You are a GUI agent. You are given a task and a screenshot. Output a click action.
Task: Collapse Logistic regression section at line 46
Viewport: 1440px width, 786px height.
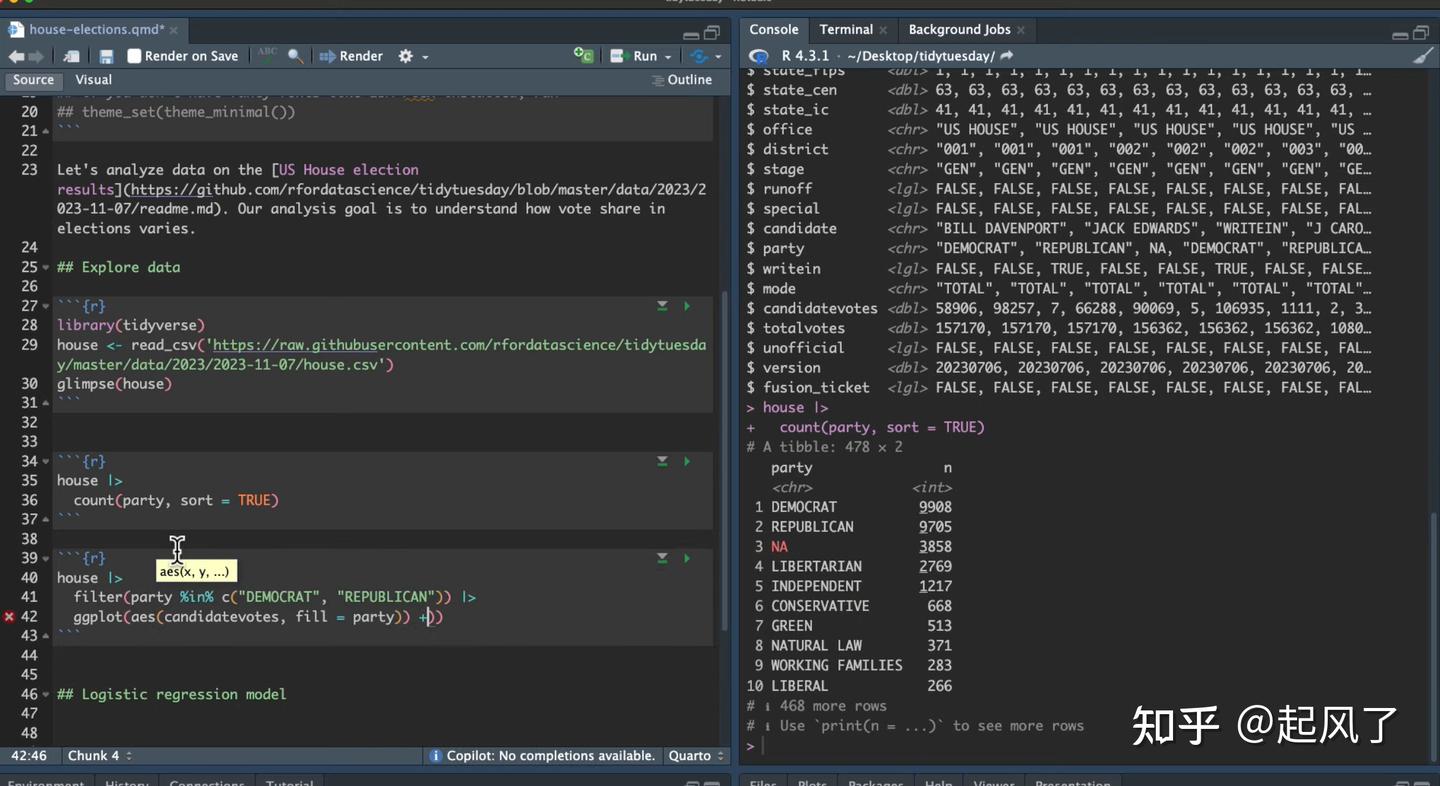coord(45,694)
